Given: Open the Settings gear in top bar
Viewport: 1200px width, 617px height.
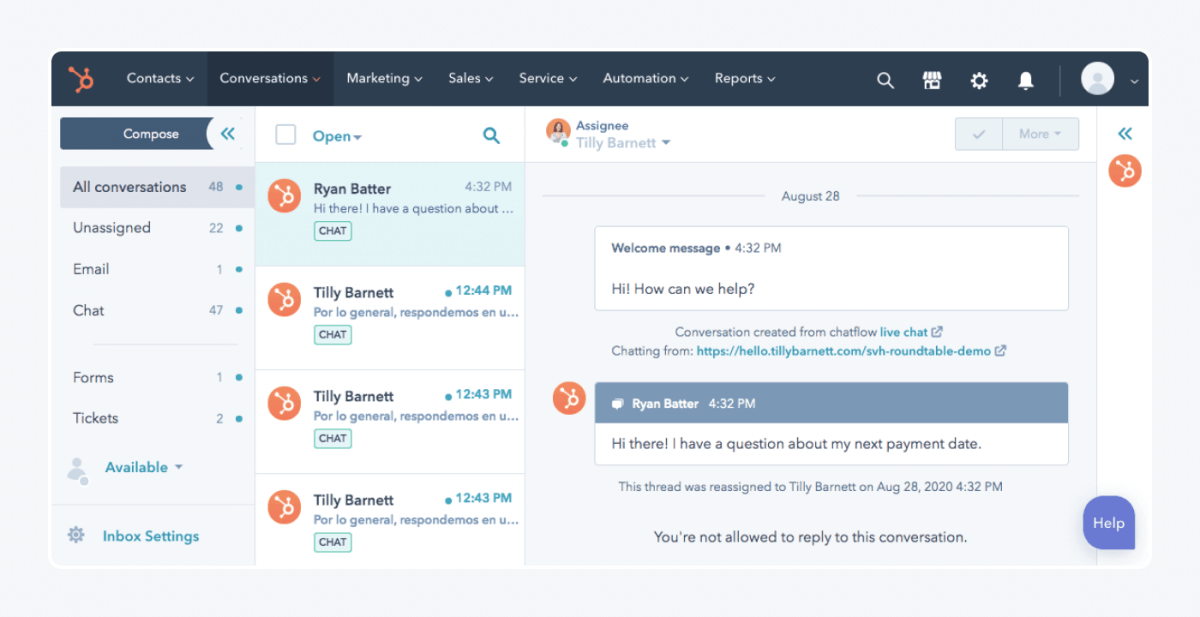Looking at the screenshot, I should pos(979,80).
